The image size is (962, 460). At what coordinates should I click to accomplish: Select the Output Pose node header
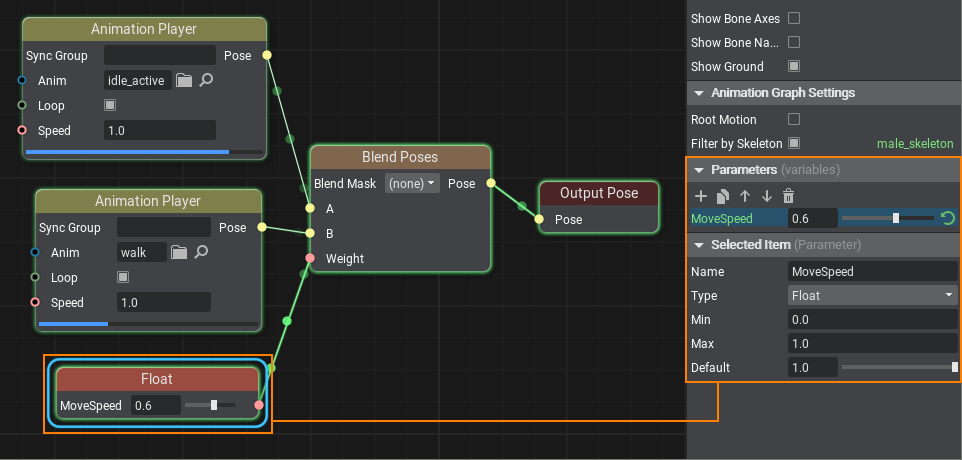tap(599, 193)
